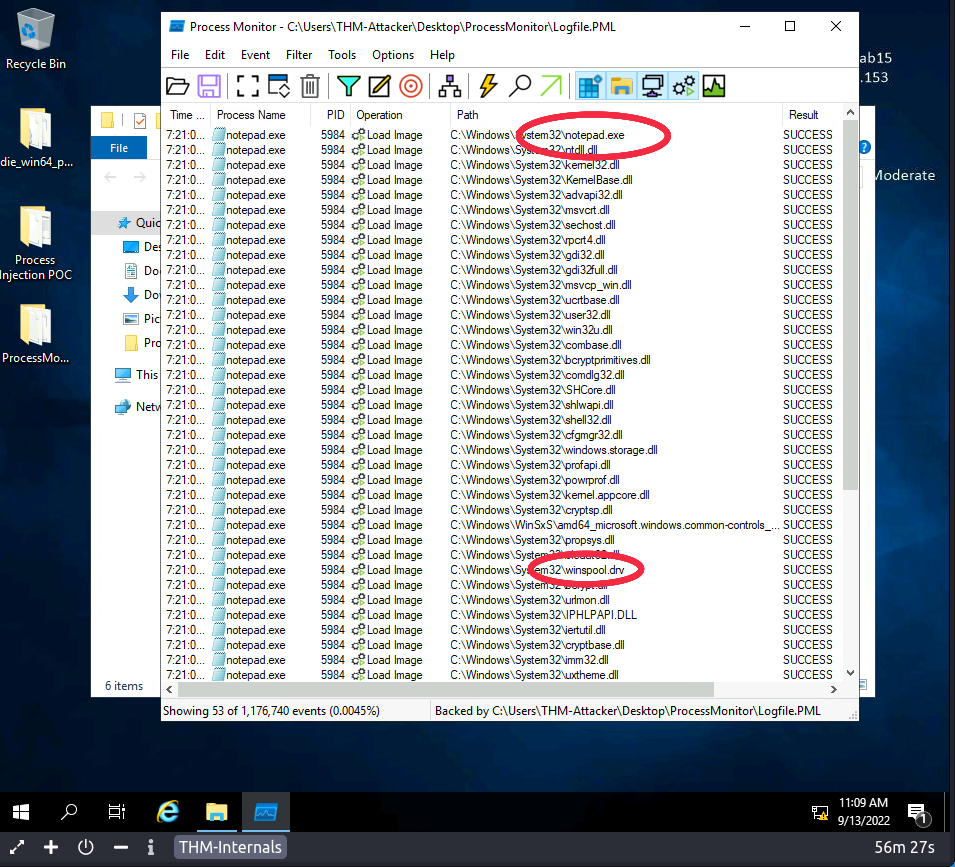955x867 pixels.
Task: Click the Highlight pencil icon
Action: point(379,86)
